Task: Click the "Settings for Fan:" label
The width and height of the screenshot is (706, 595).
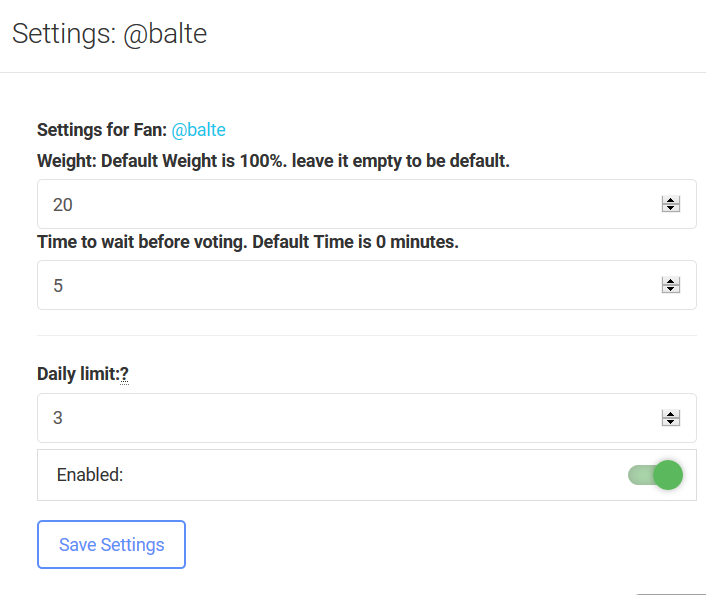Action: tap(101, 130)
